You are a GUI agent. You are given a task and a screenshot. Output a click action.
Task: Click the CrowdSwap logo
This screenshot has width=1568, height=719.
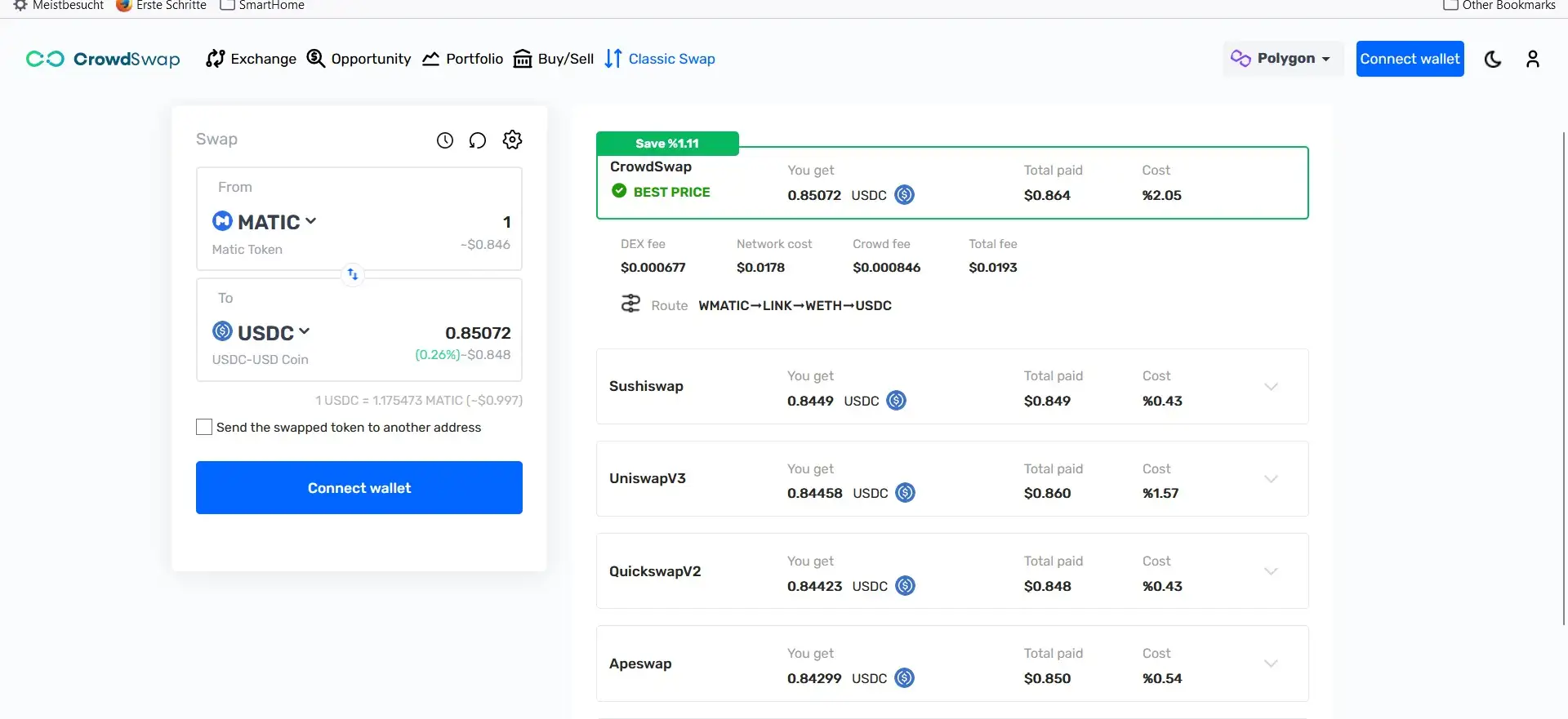pyautogui.click(x=103, y=59)
